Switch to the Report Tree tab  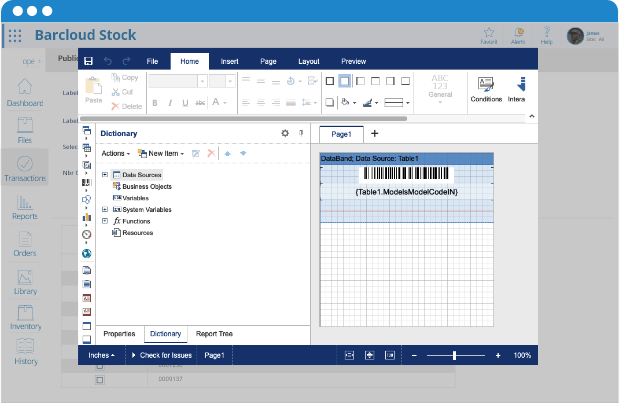[x=214, y=334]
